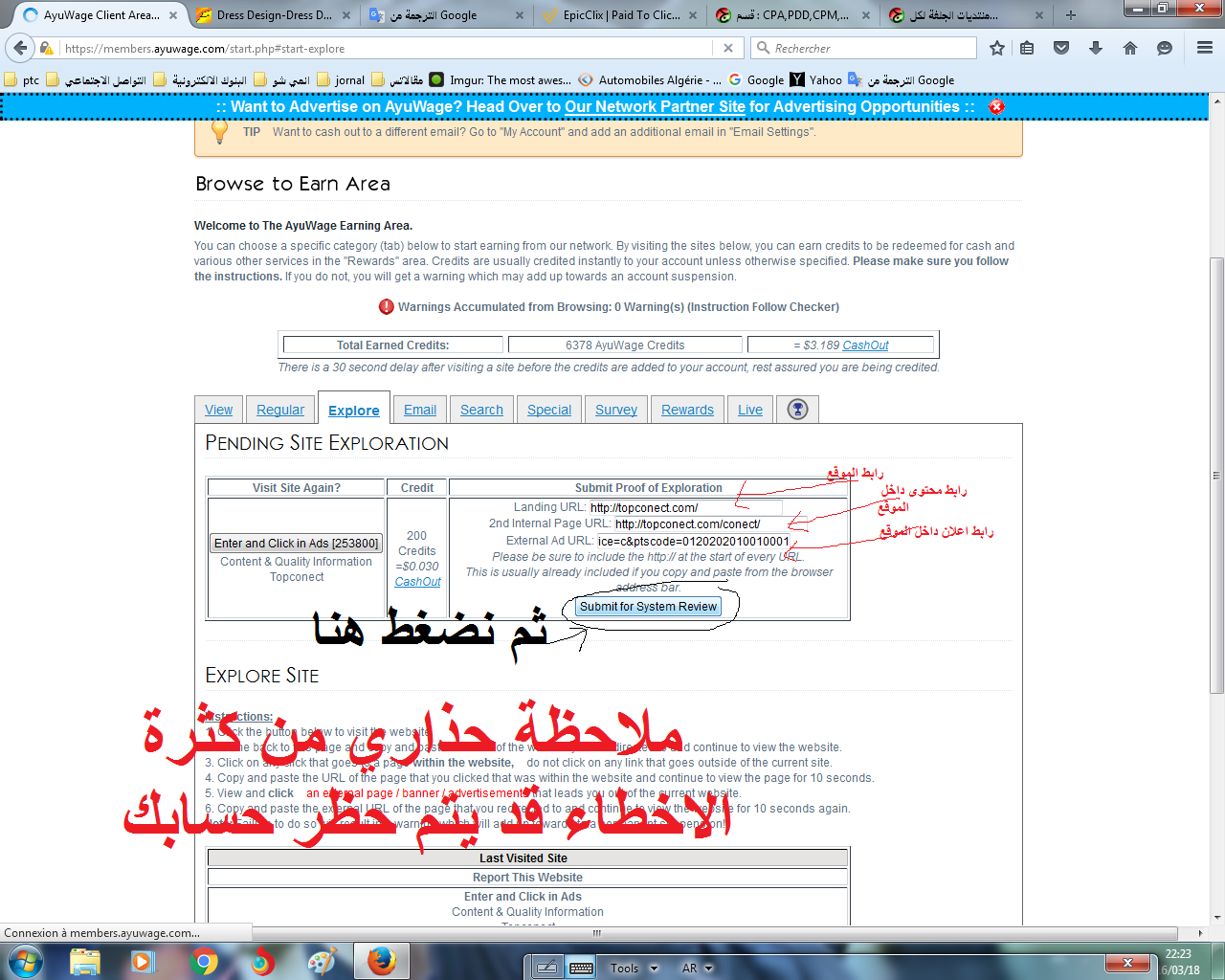Open the Live tab
Image resolution: width=1225 pixels, height=980 pixels.
tap(750, 410)
